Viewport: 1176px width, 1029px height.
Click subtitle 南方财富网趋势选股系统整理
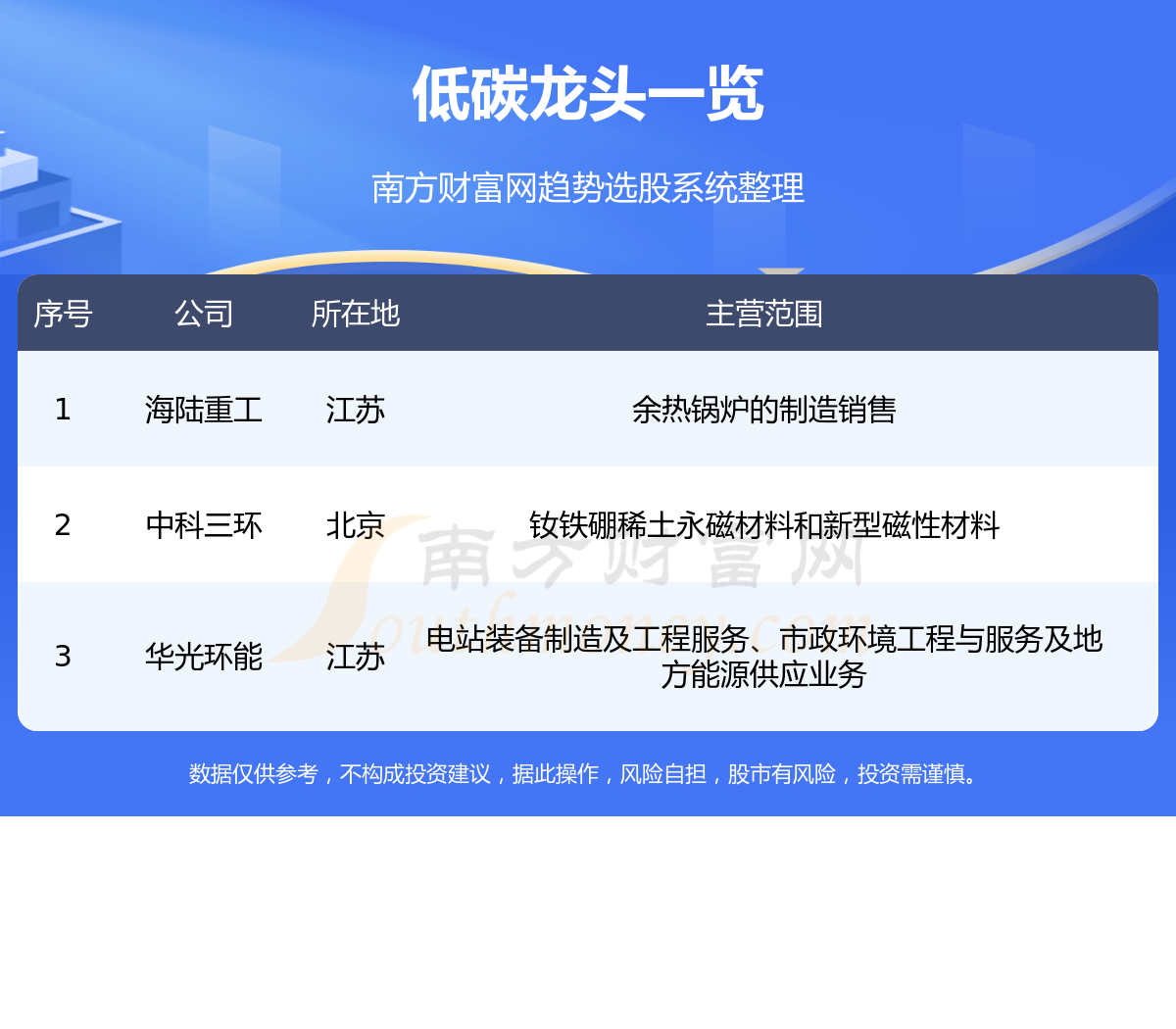[x=588, y=187]
